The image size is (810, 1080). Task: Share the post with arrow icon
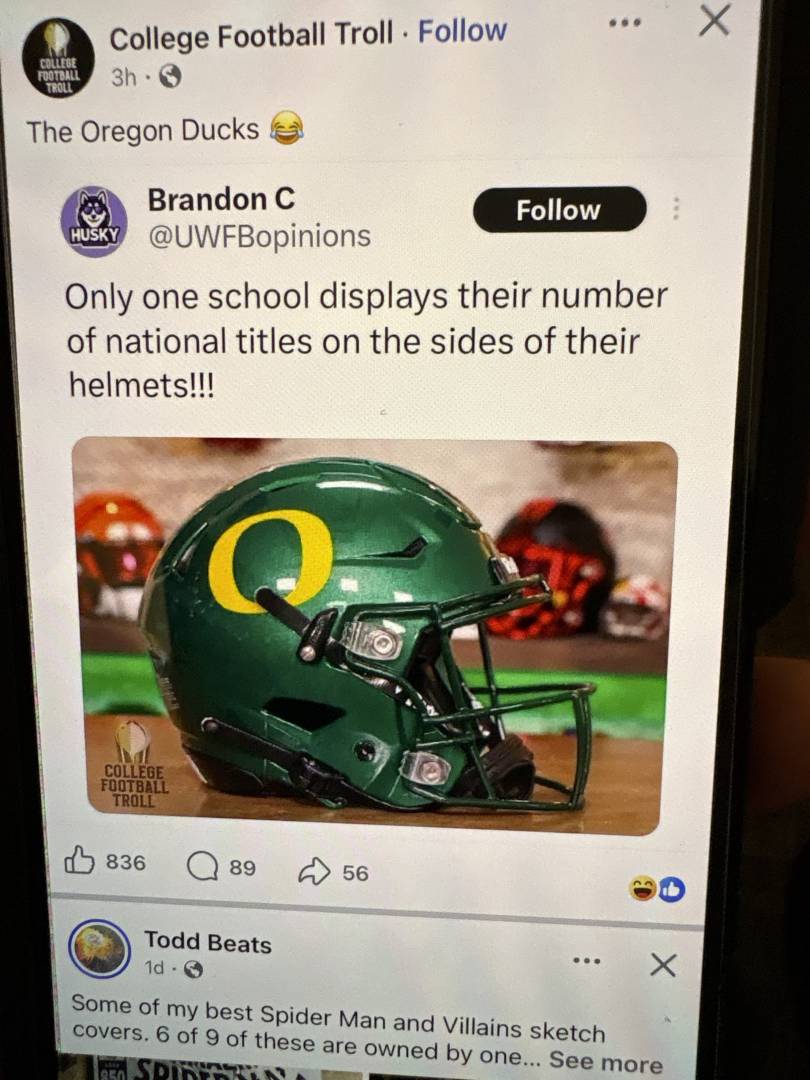[x=314, y=872]
